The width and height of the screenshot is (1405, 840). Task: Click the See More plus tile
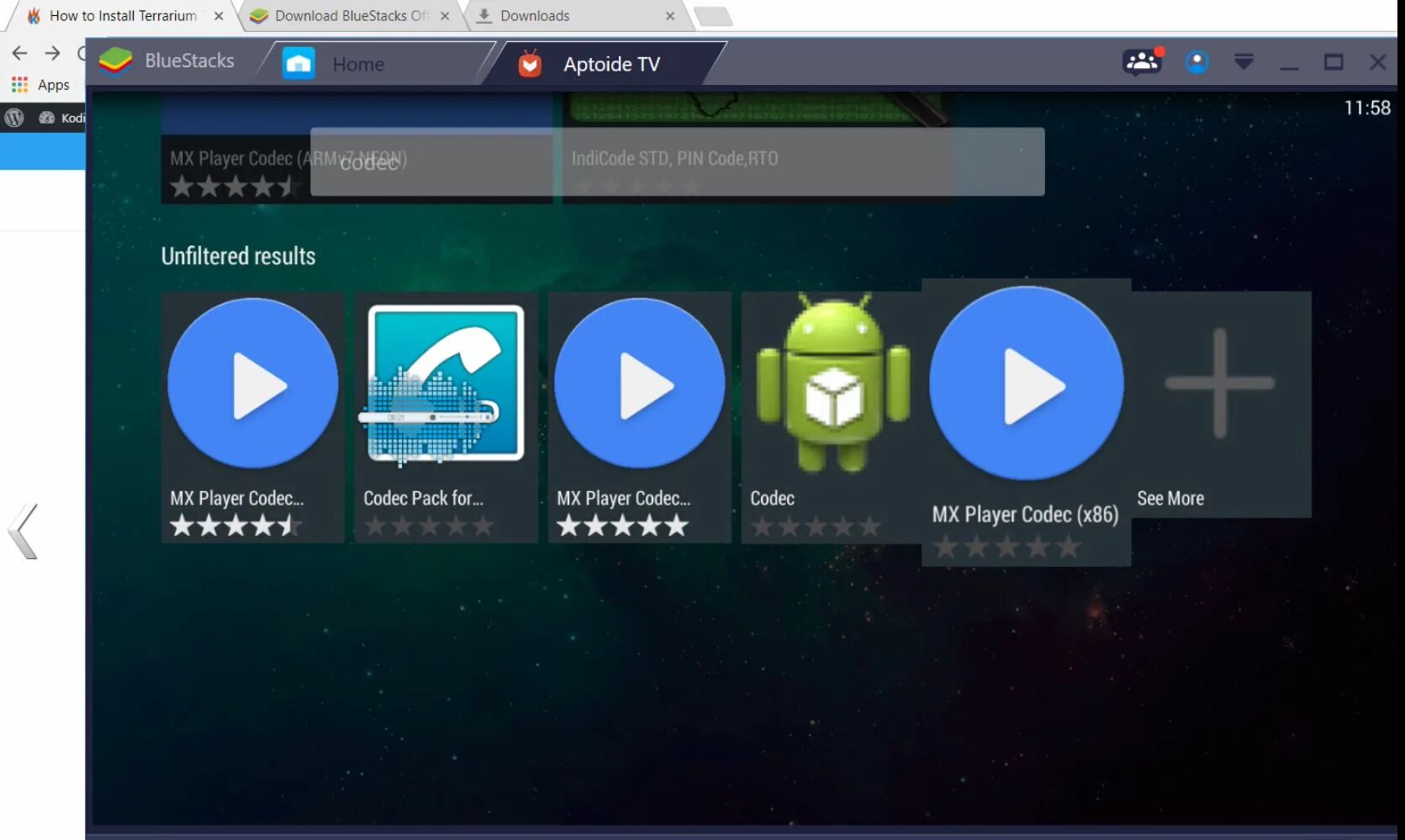(x=1221, y=404)
